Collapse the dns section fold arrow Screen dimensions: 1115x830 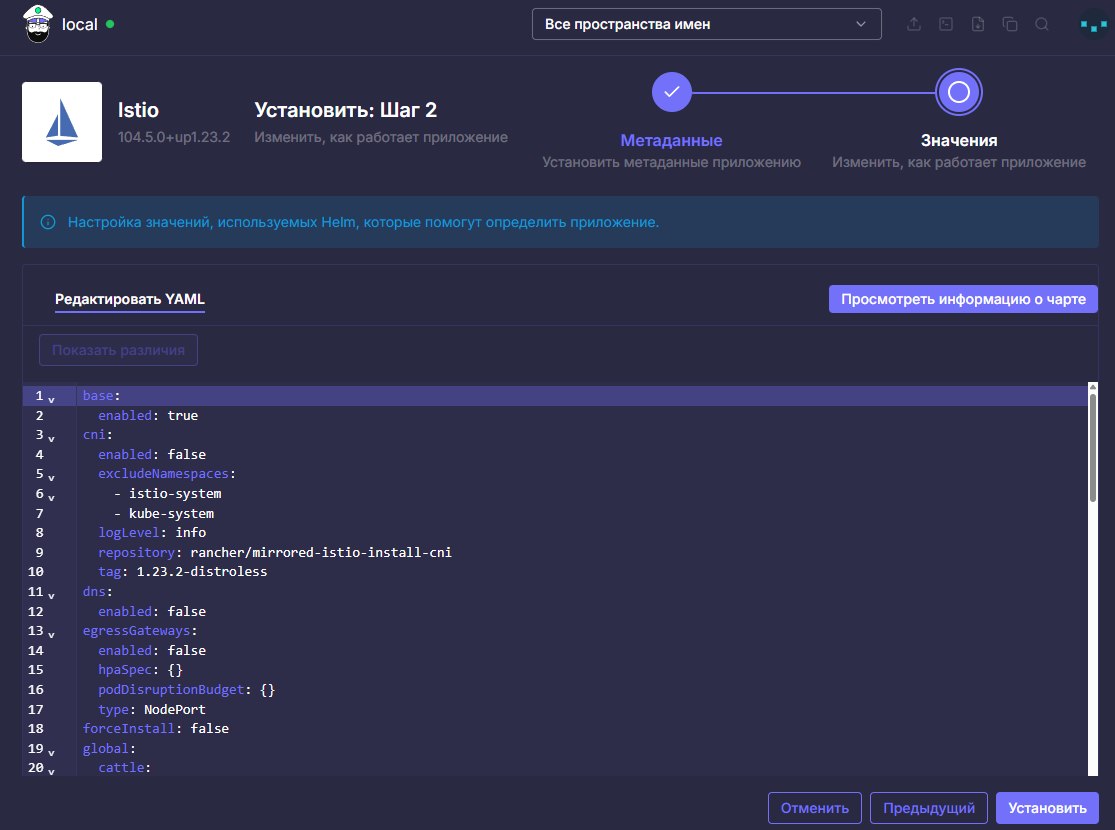[x=51, y=595]
